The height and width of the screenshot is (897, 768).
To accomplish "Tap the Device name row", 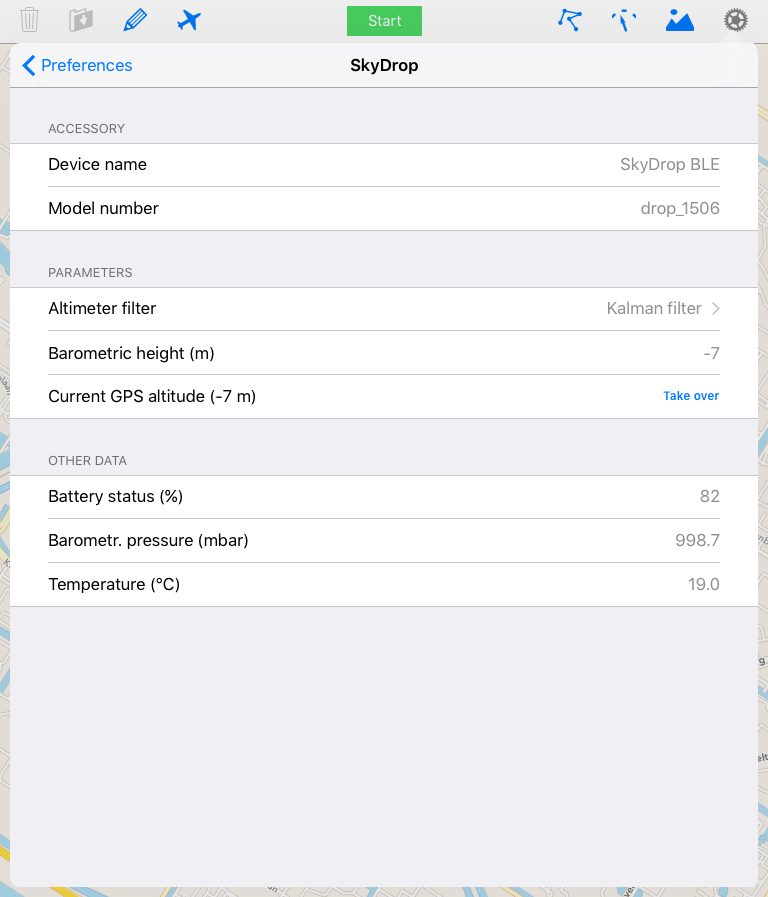I will tap(384, 165).
